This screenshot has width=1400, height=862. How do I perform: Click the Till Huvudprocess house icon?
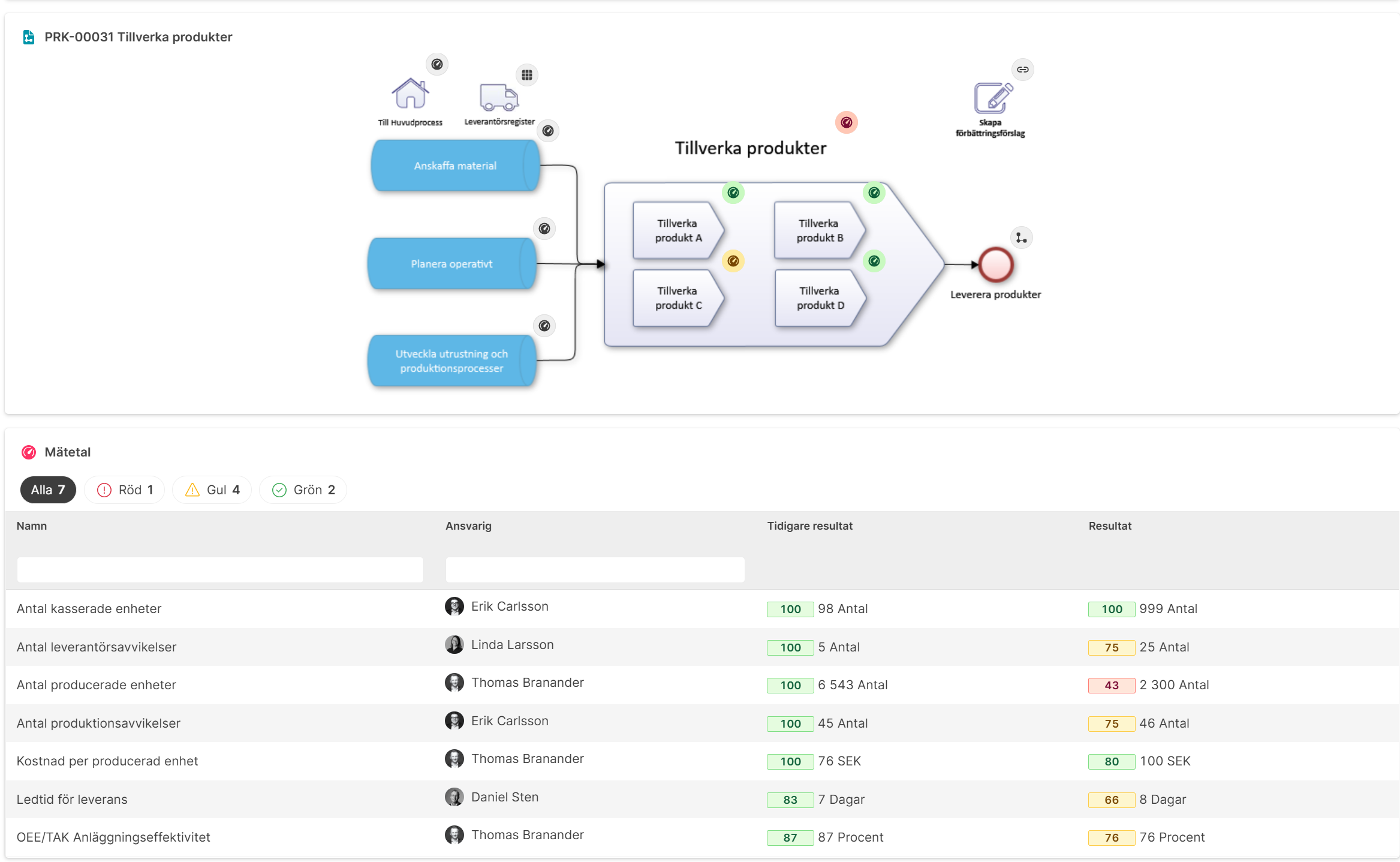[x=410, y=94]
